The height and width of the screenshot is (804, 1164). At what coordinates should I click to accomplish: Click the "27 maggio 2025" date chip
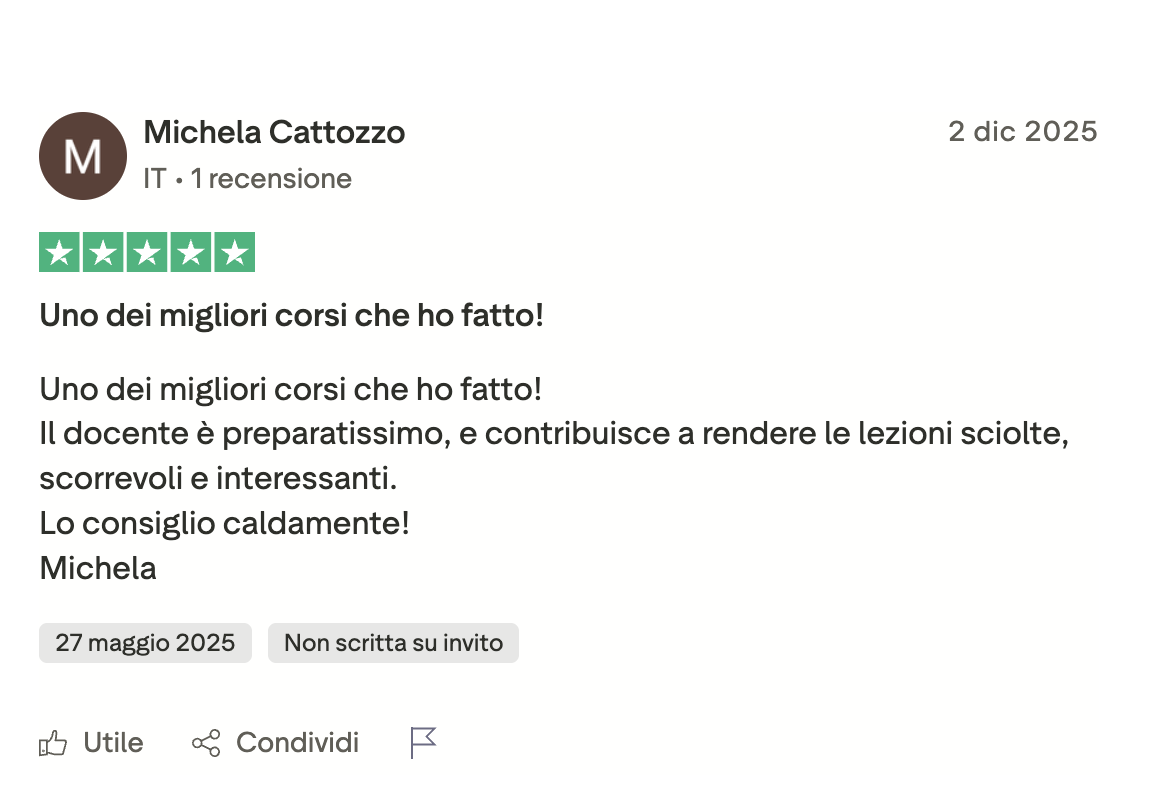click(145, 643)
